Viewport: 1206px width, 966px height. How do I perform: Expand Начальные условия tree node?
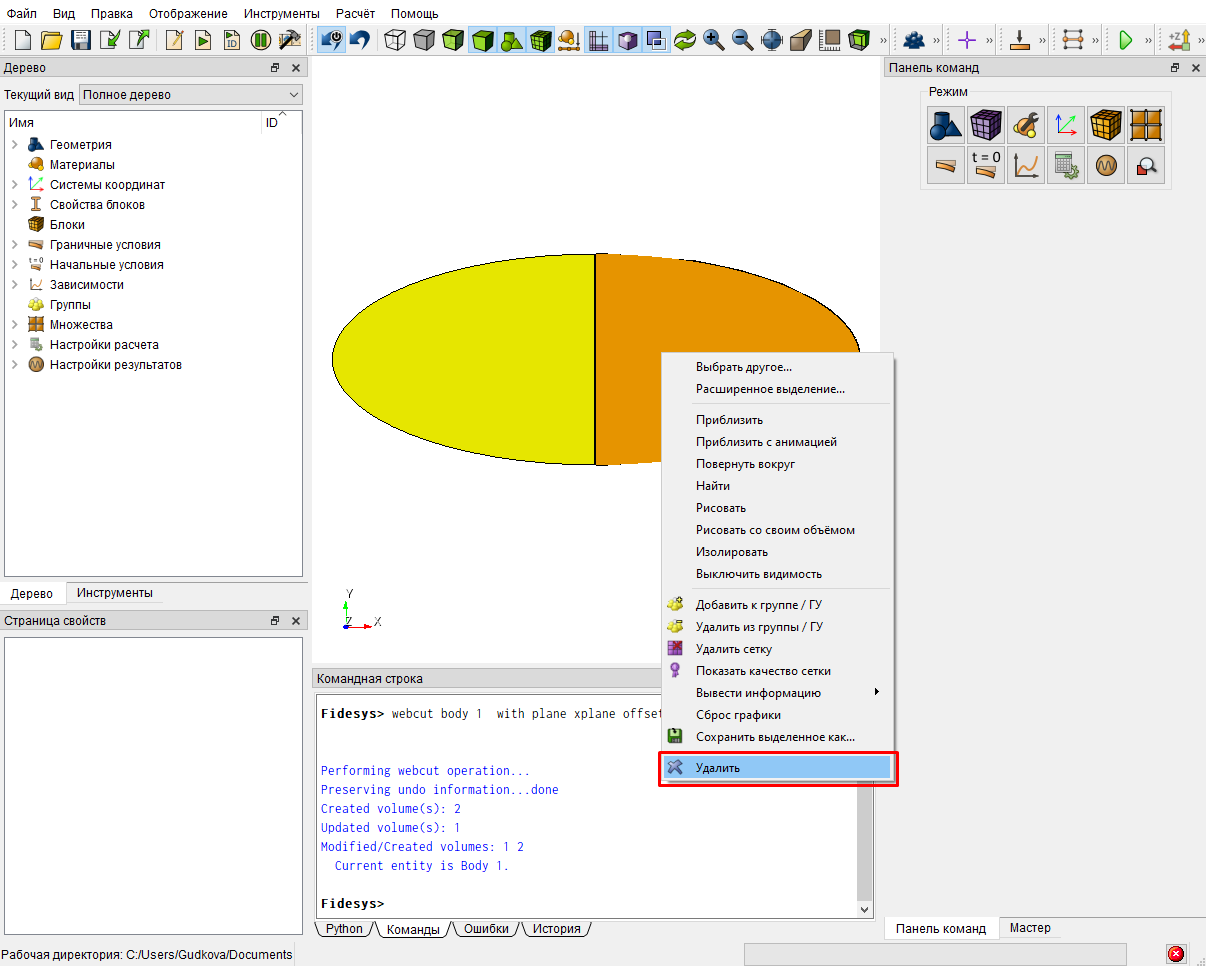[15, 265]
